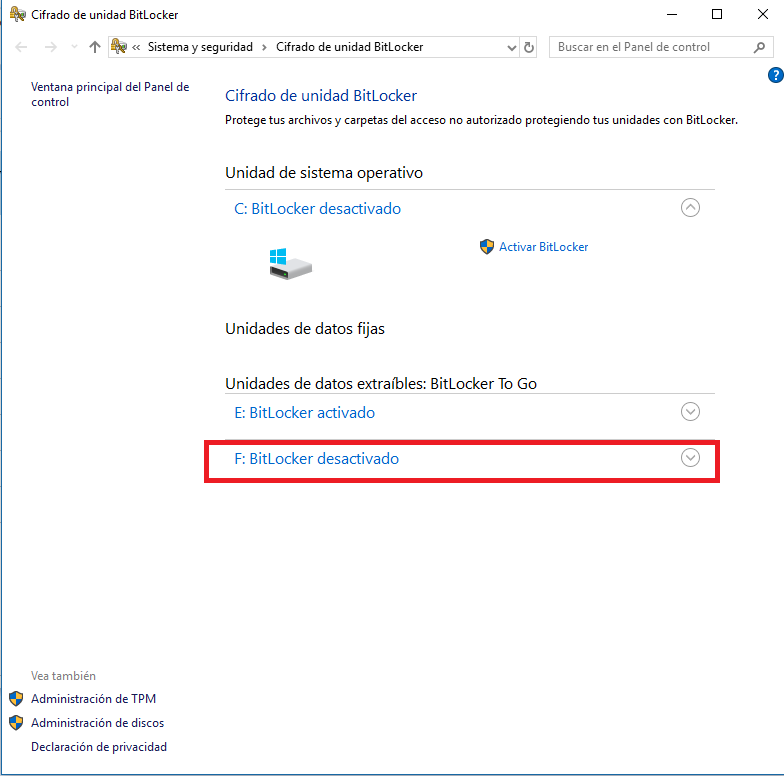Open 'Administración de discos' link

pyautogui.click(x=97, y=723)
